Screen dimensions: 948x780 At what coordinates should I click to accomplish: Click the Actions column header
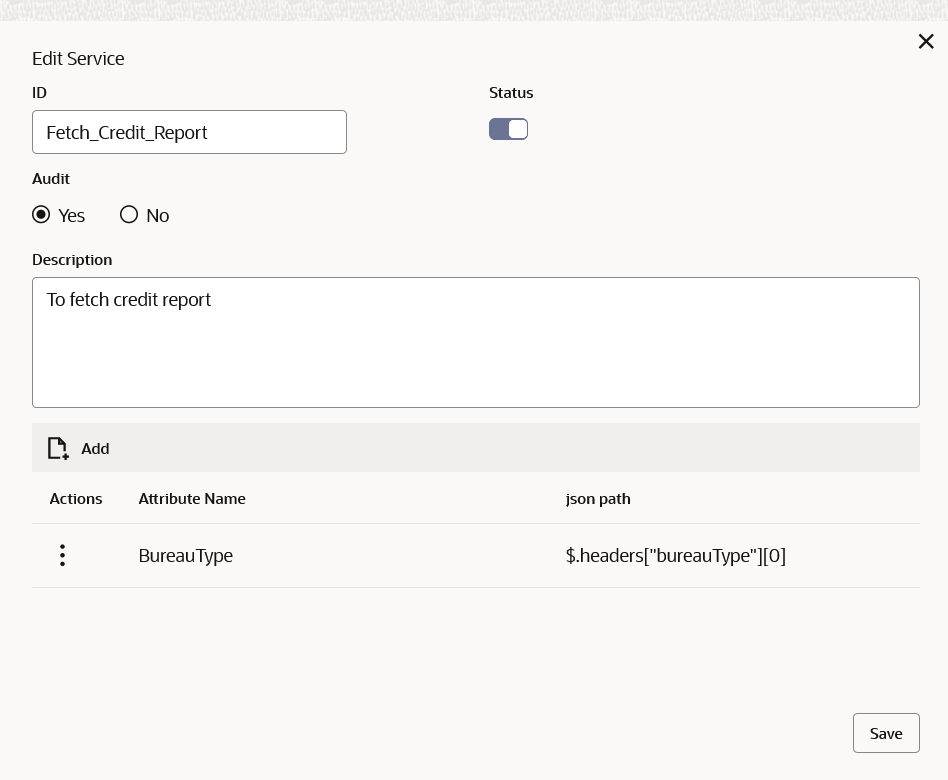coord(76,499)
